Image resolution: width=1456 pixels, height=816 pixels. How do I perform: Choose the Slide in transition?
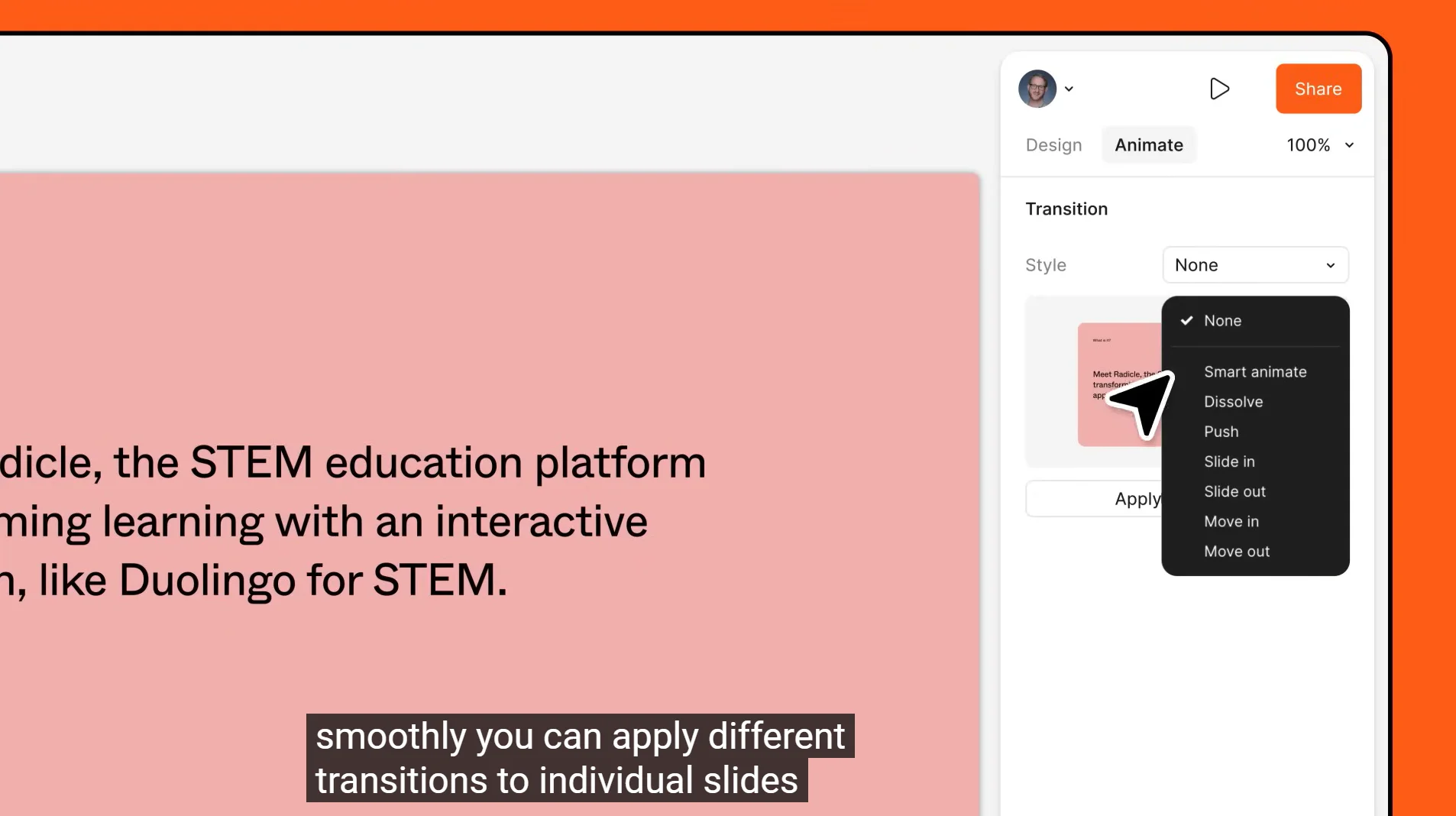1229,461
